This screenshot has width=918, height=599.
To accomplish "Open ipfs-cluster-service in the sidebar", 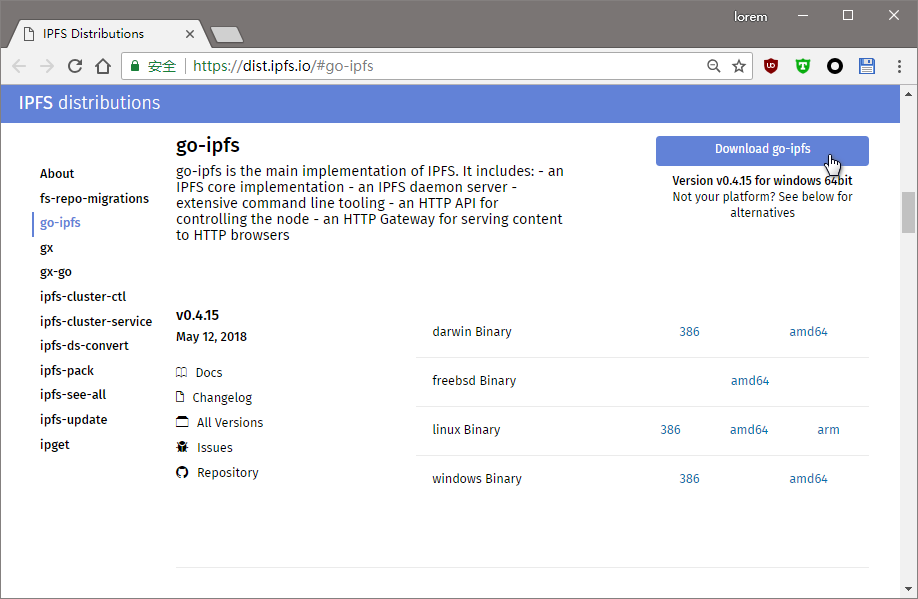I will 96,321.
